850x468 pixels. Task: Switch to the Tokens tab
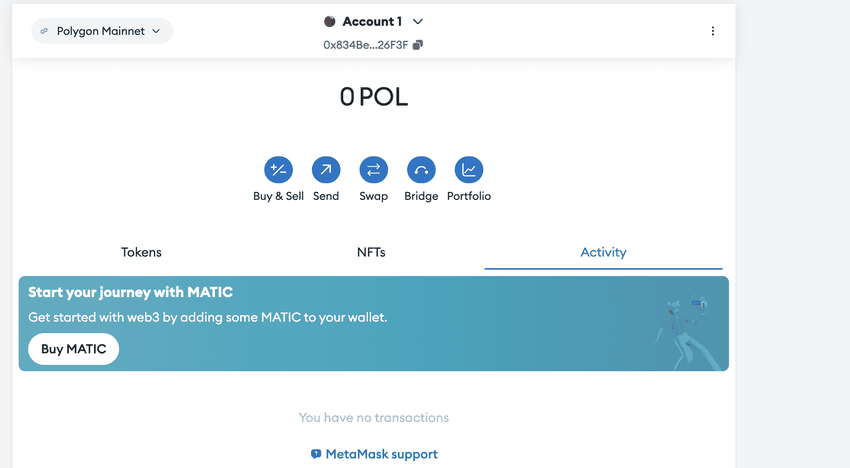pyautogui.click(x=141, y=252)
